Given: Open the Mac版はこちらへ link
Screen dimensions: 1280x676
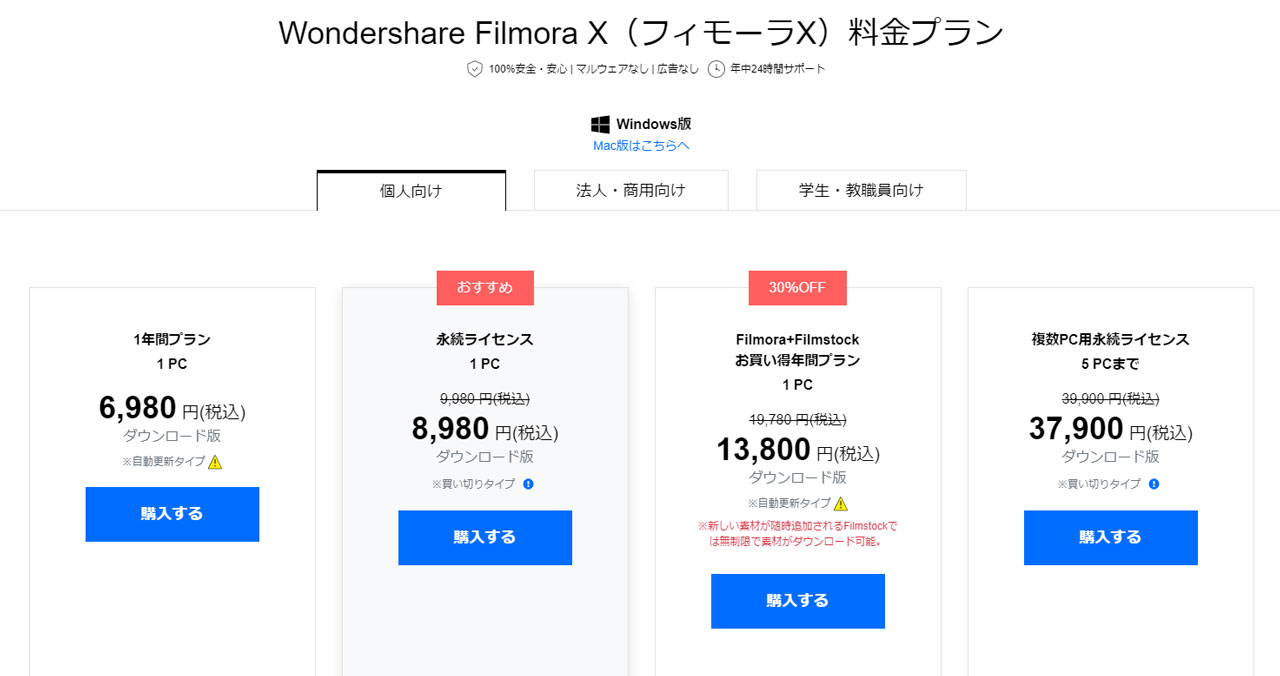Looking at the screenshot, I should click(x=641, y=145).
